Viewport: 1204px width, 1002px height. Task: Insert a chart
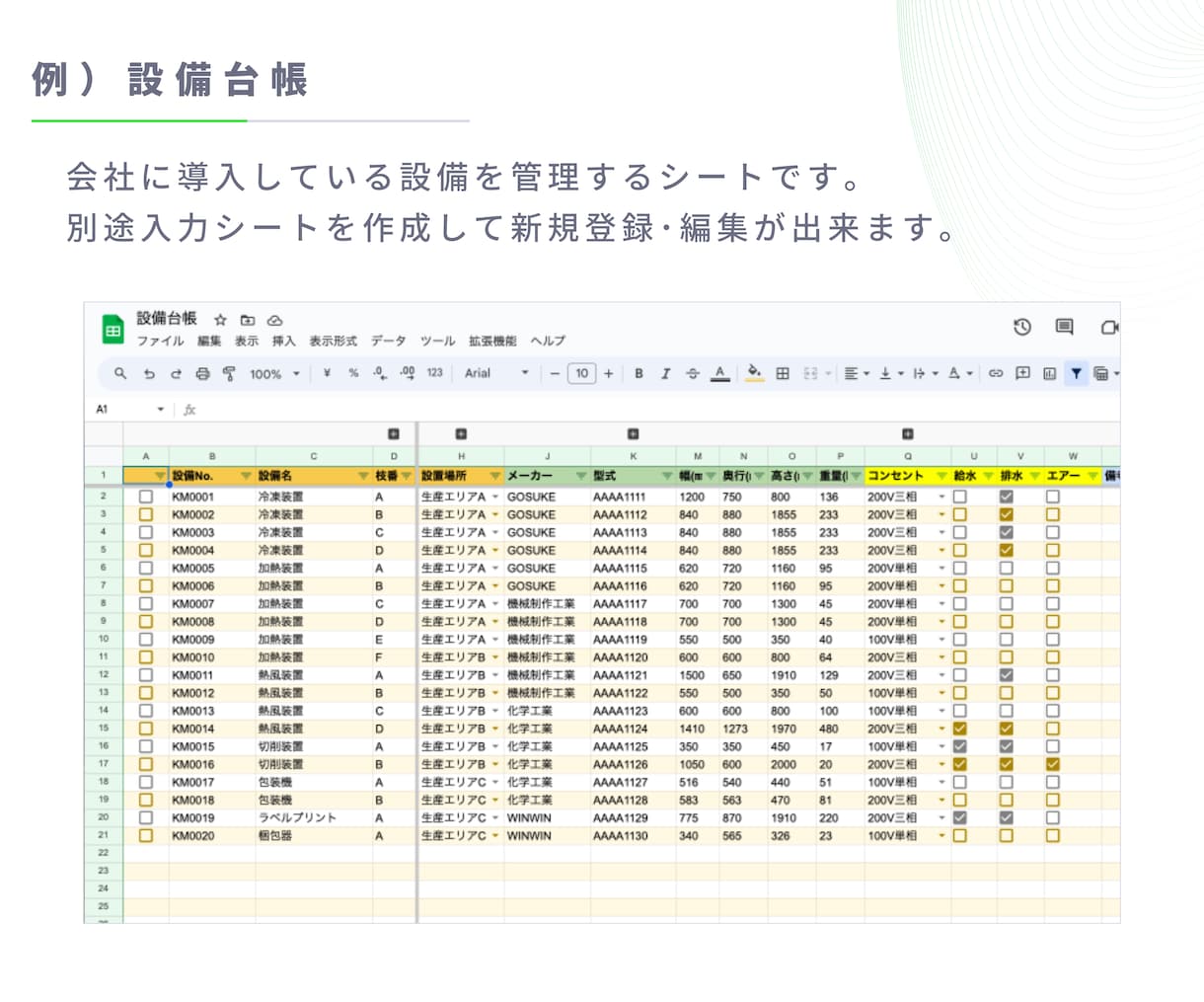pyautogui.click(x=1049, y=373)
